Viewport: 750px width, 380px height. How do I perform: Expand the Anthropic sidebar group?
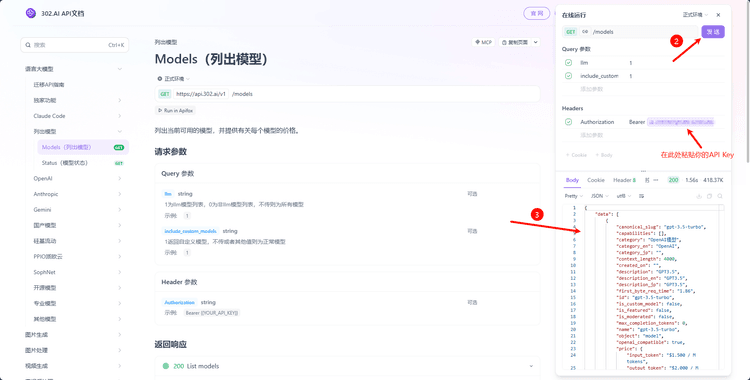119,194
